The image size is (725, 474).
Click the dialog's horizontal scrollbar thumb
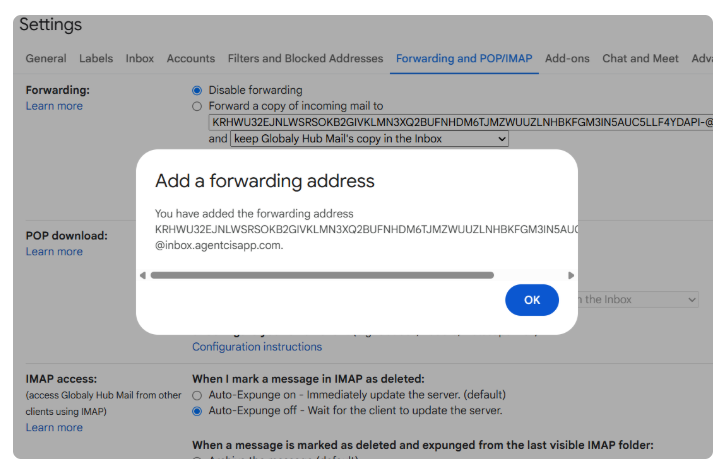point(322,276)
